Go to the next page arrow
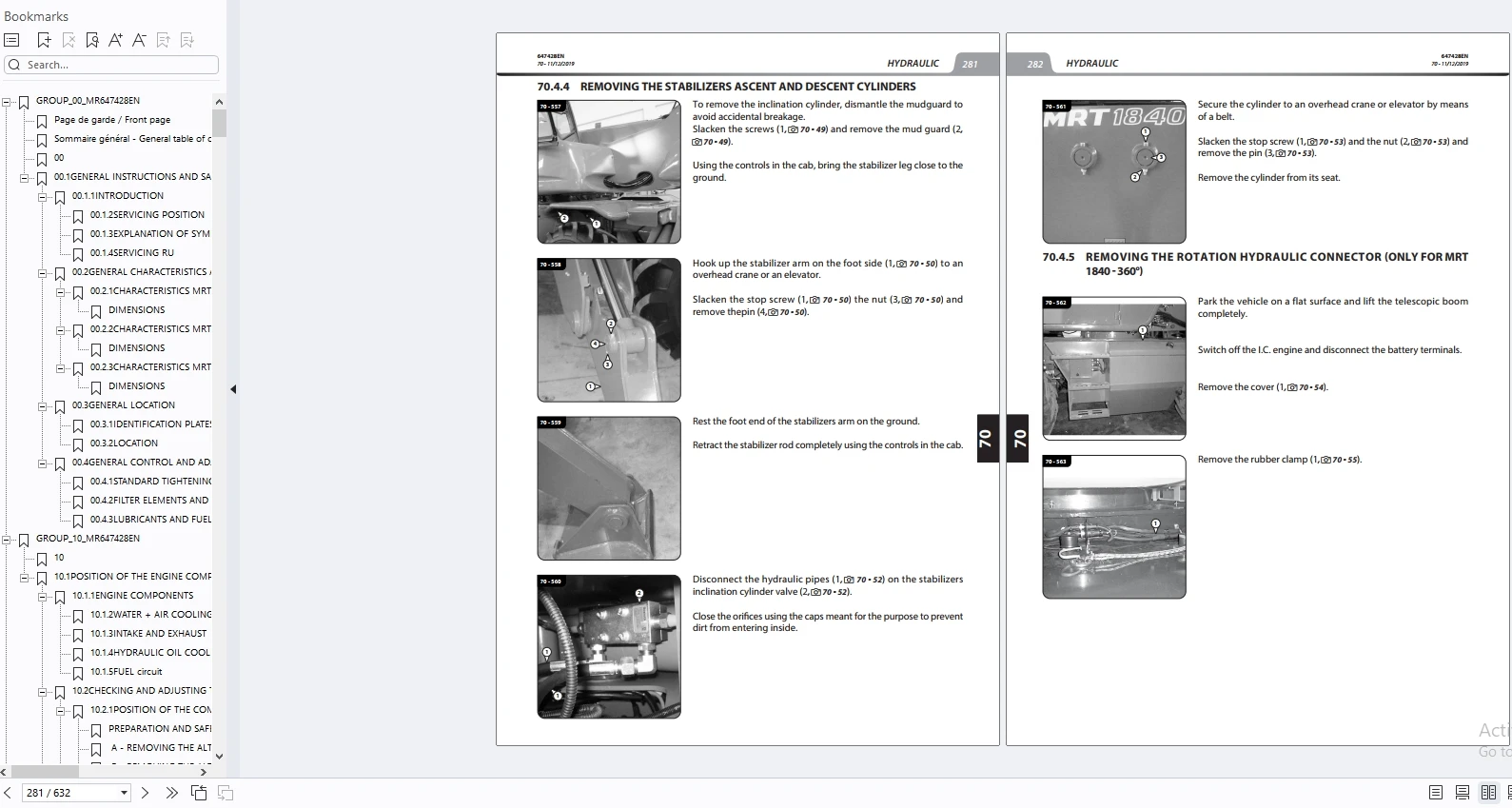 pyautogui.click(x=145, y=793)
